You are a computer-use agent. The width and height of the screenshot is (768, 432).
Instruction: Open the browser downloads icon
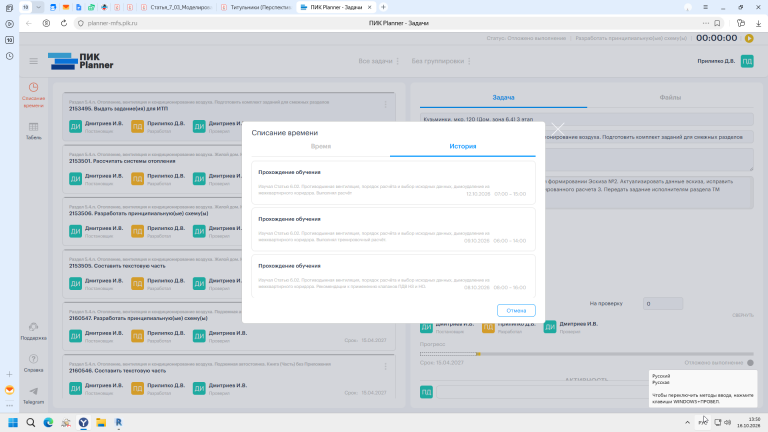[x=758, y=23]
